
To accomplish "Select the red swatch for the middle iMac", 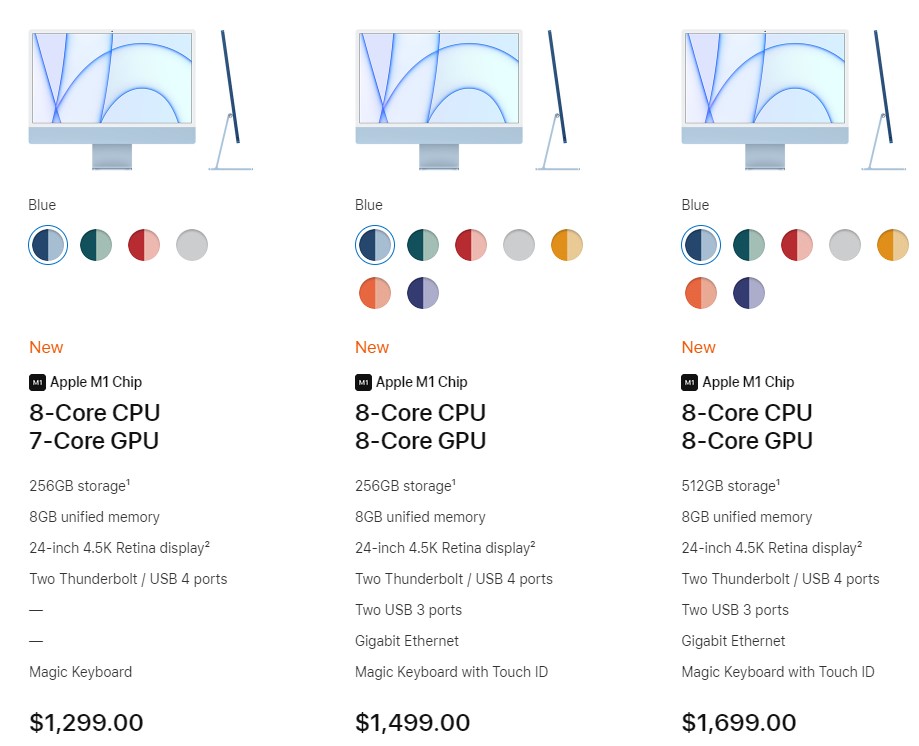I will click(x=470, y=244).
